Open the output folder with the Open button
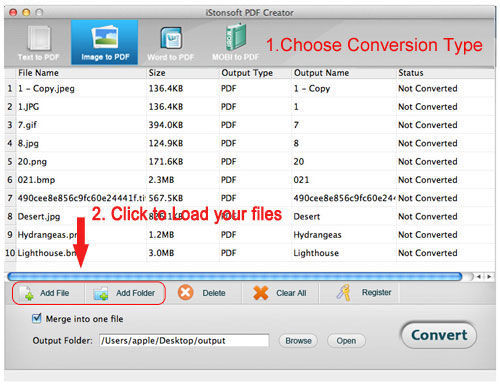 (346, 341)
